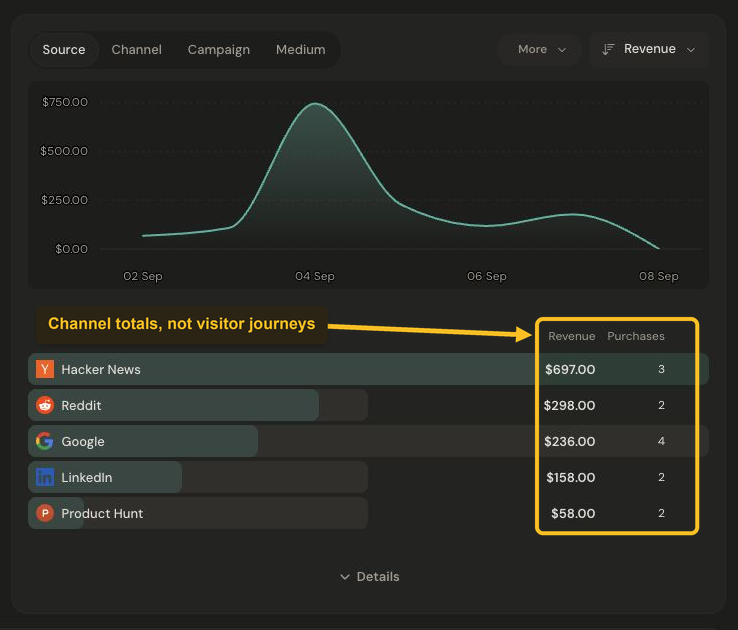
Task: Select the Hacker News source row
Action: tap(369, 369)
